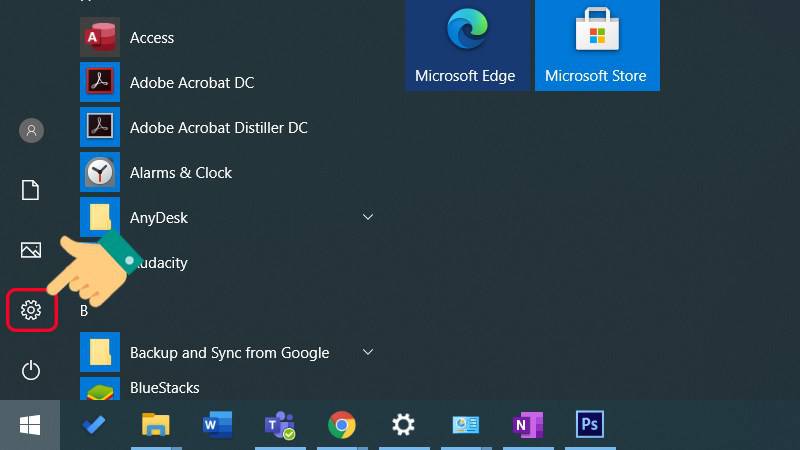Launch Adobe Acrobat Distiller DC icon
This screenshot has width=800, height=450.
point(100,127)
